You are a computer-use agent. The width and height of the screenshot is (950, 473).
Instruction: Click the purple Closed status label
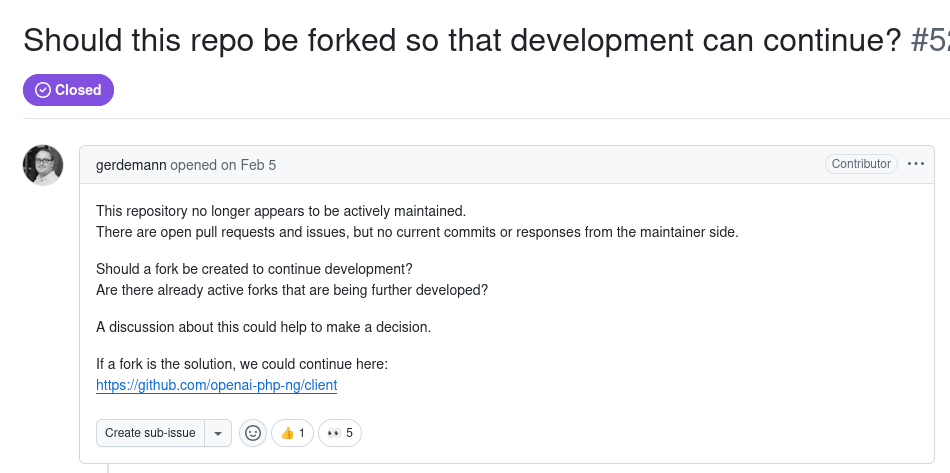[69, 90]
